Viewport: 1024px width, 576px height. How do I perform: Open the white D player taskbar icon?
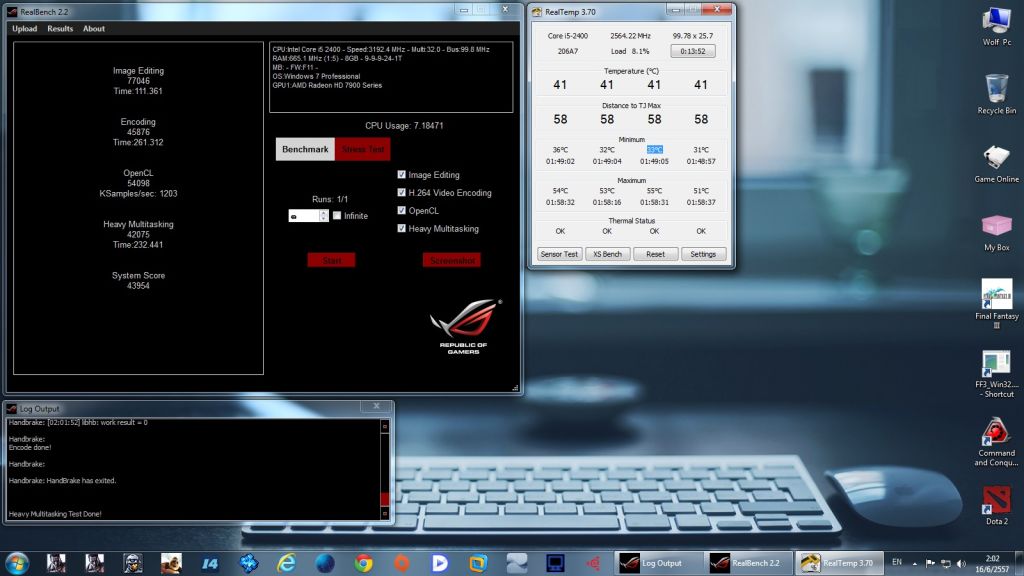coord(440,563)
